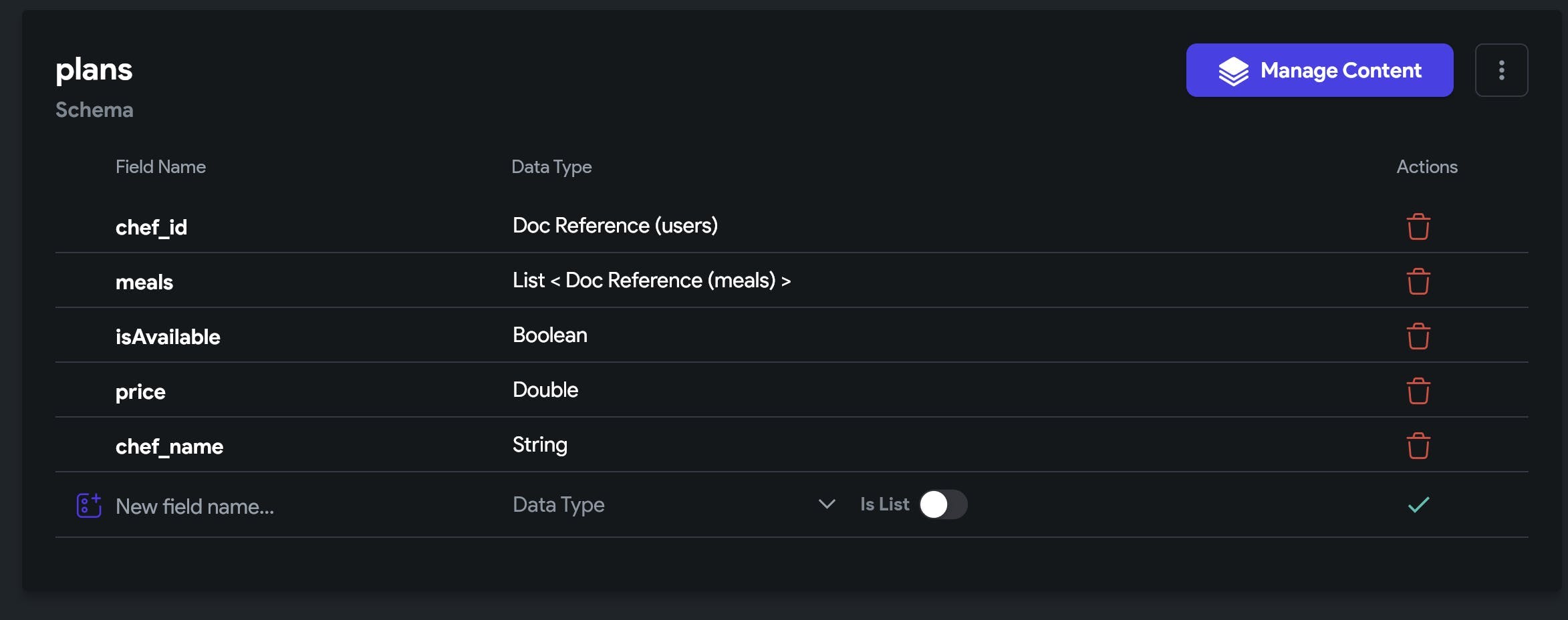
Task: Click the List Doc Reference (meals) type
Action: [x=652, y=280]
